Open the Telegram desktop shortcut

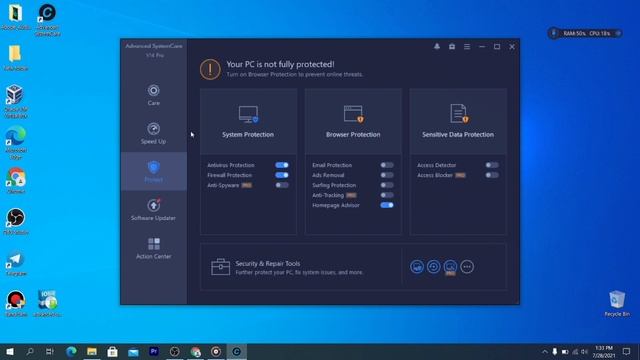[x=16, y=263]
